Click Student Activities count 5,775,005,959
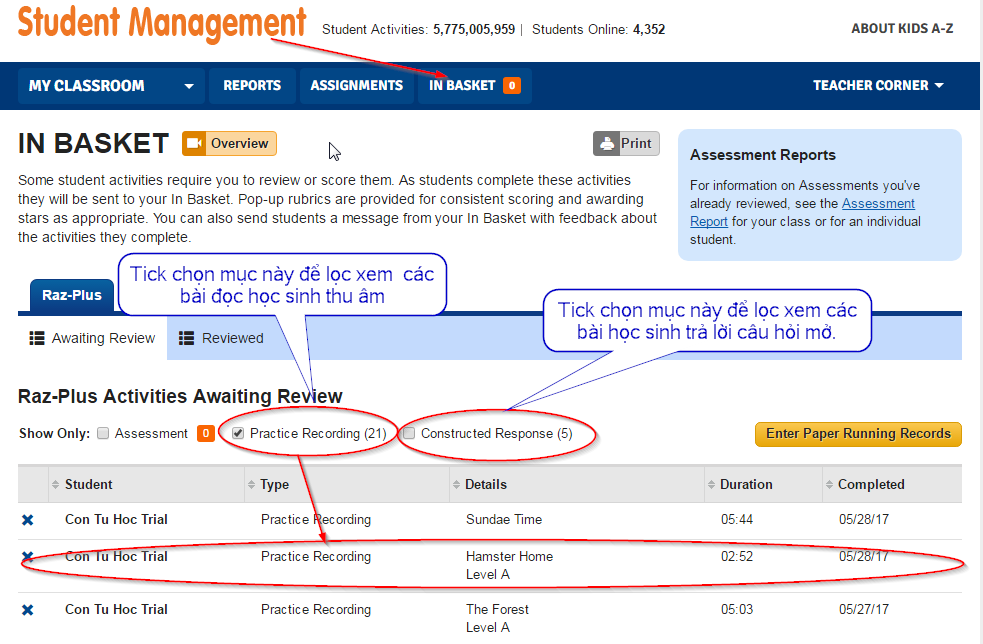 pos(474,29)
